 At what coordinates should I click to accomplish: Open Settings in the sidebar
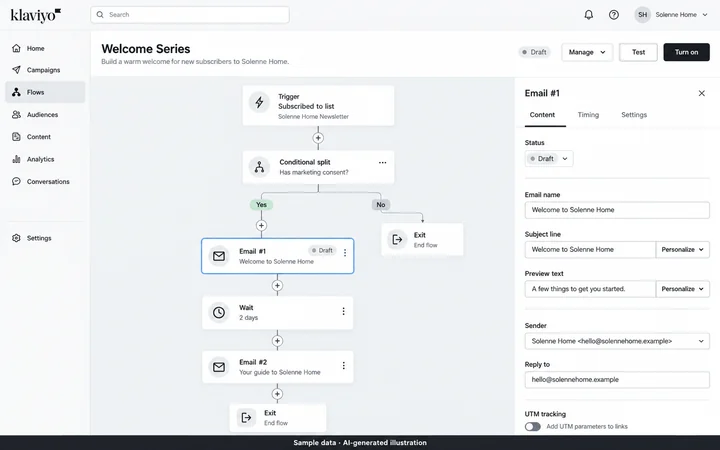click(x=45, y=238)
